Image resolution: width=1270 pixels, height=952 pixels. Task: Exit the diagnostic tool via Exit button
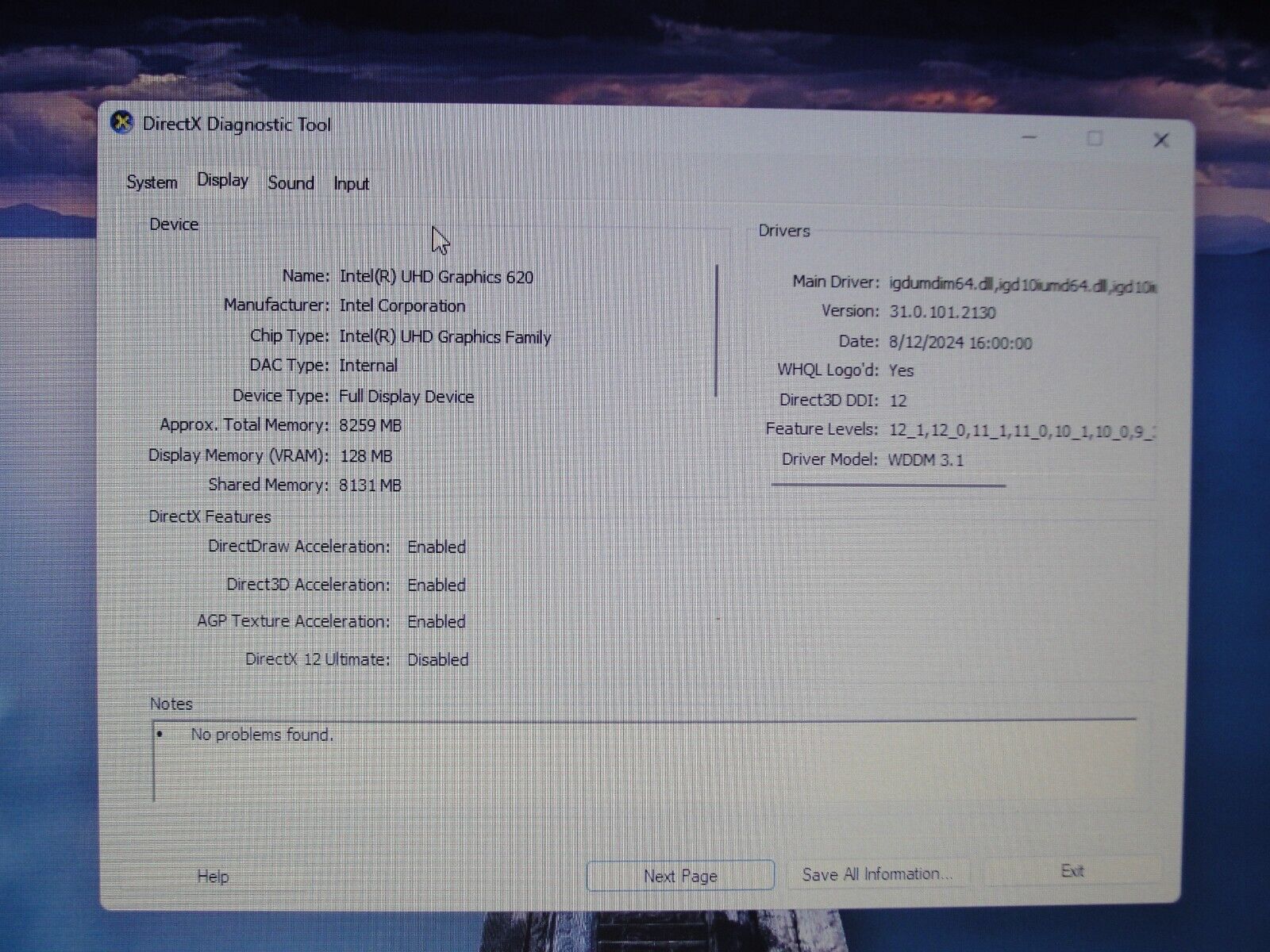coord(1072,871)
